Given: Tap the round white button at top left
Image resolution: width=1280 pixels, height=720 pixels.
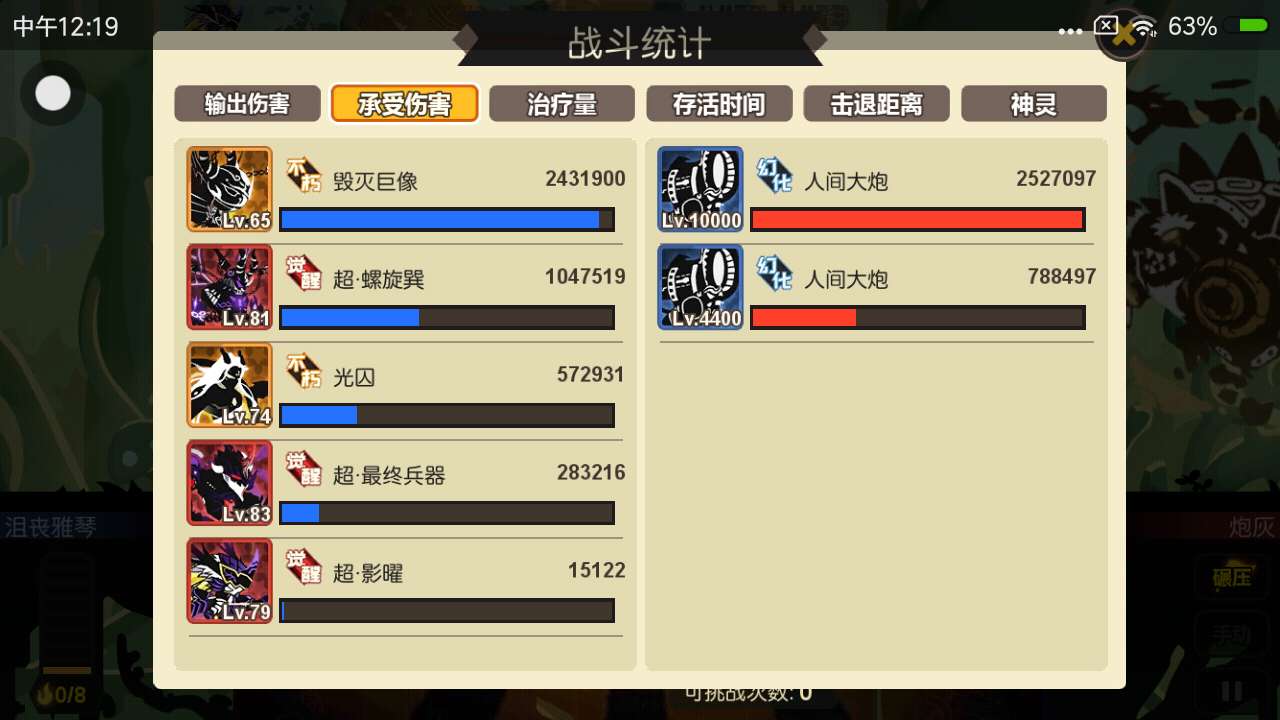Looking at the screenshot, I should point(53,93).
